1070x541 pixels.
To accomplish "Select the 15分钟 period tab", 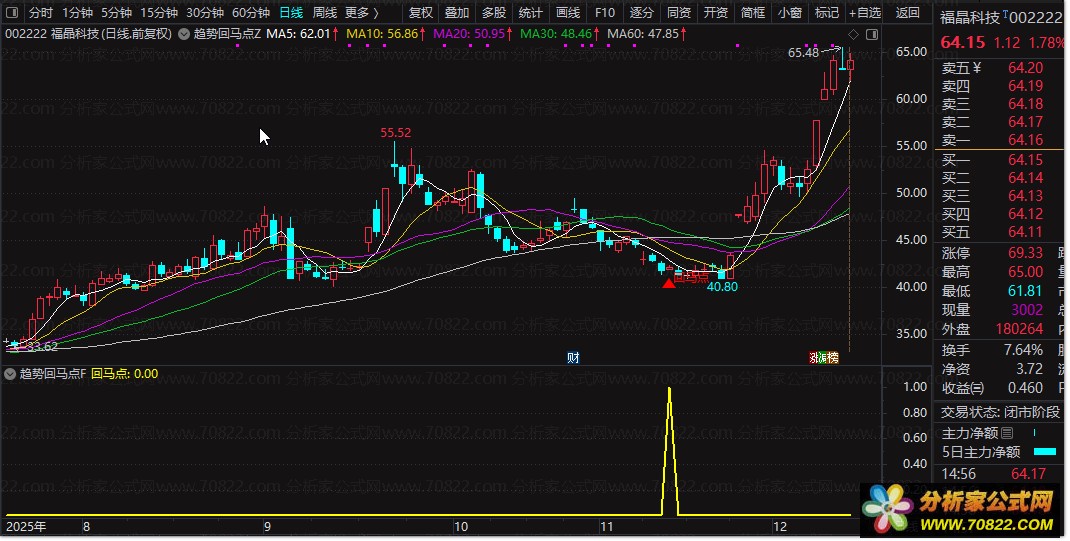I will [x=158, y=12].
